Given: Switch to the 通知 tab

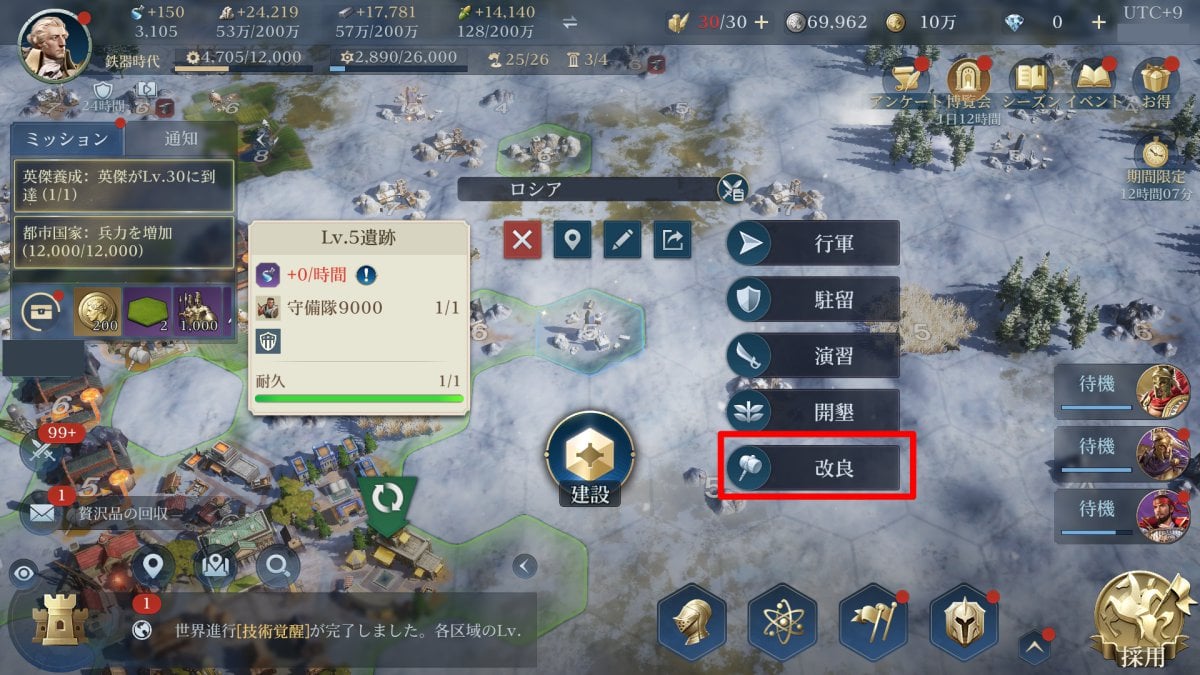Looking at the screenshot, I should (x=181, y=140).
